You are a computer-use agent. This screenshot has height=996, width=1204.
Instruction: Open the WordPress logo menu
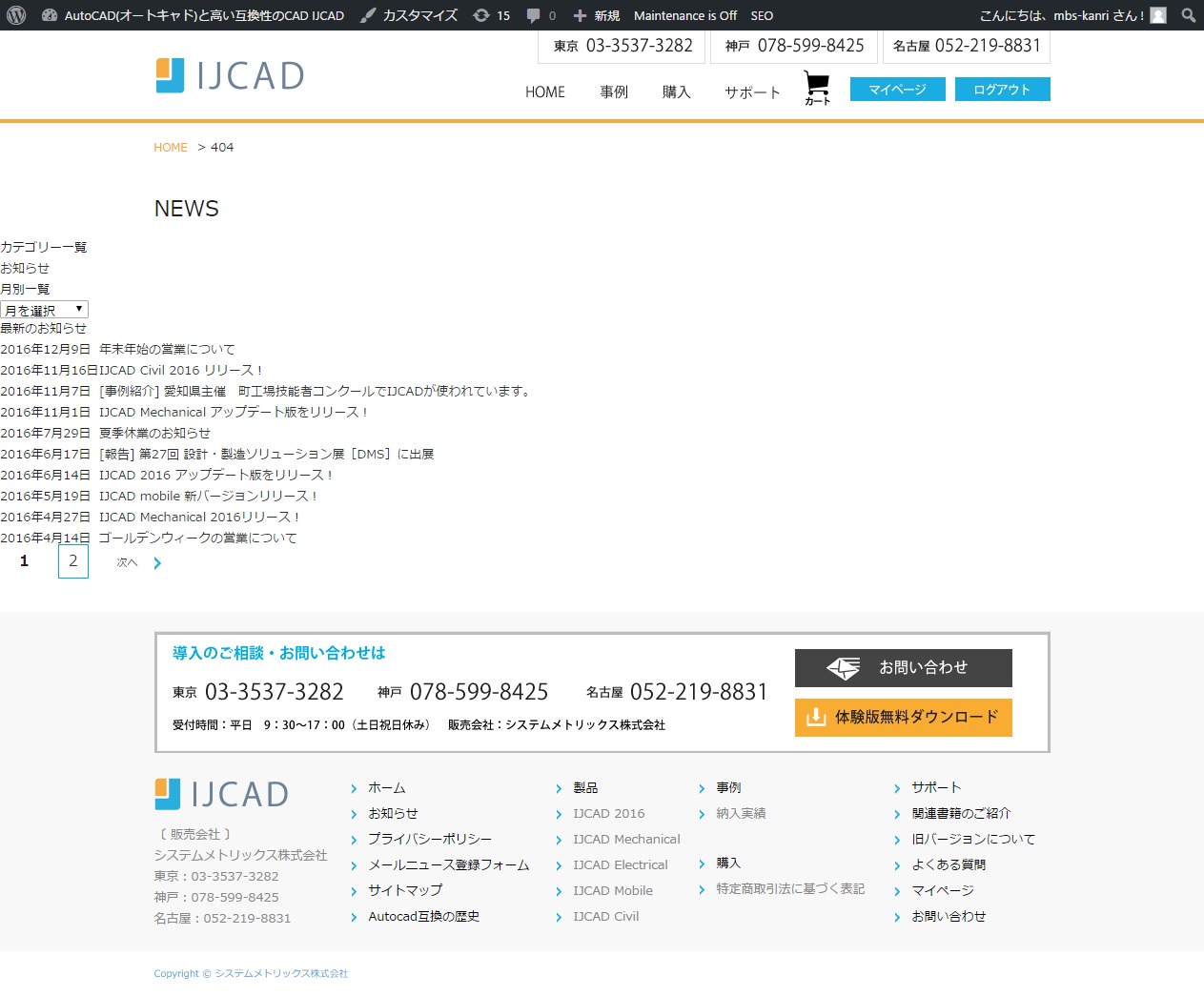click(16, 15)
